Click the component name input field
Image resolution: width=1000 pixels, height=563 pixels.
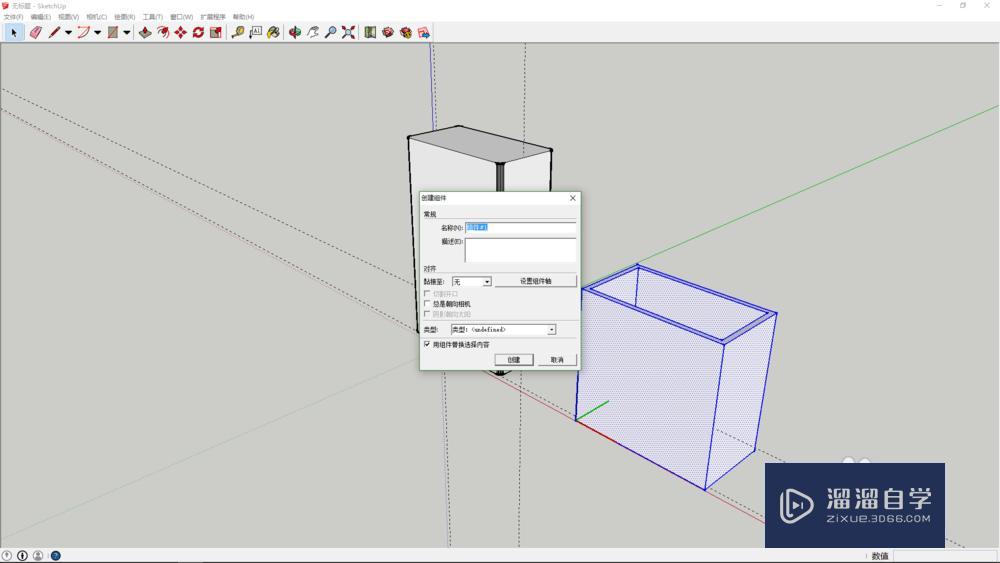tap(520, 228)
